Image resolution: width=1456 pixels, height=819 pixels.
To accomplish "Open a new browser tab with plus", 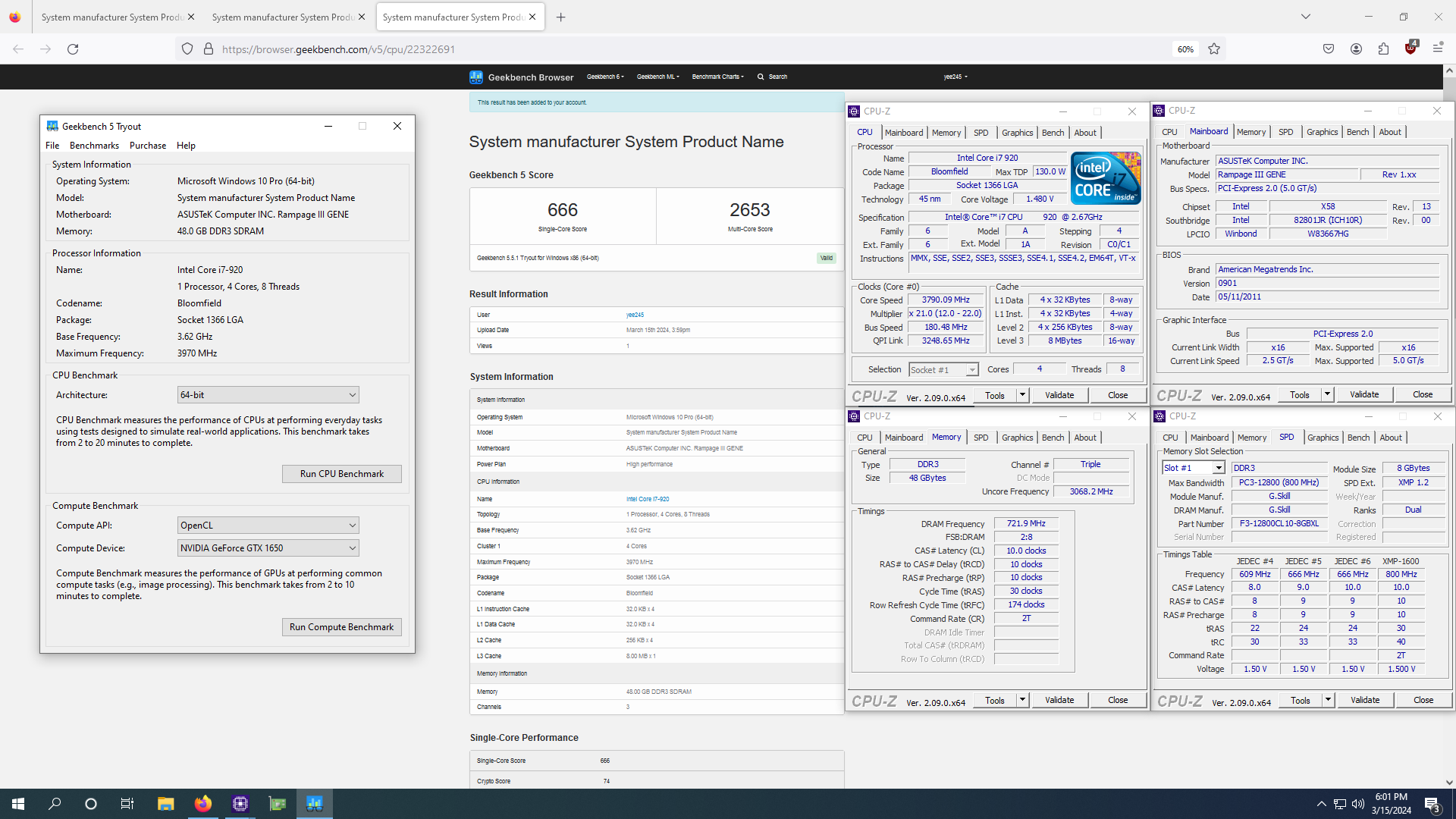I will pos(561,17).
